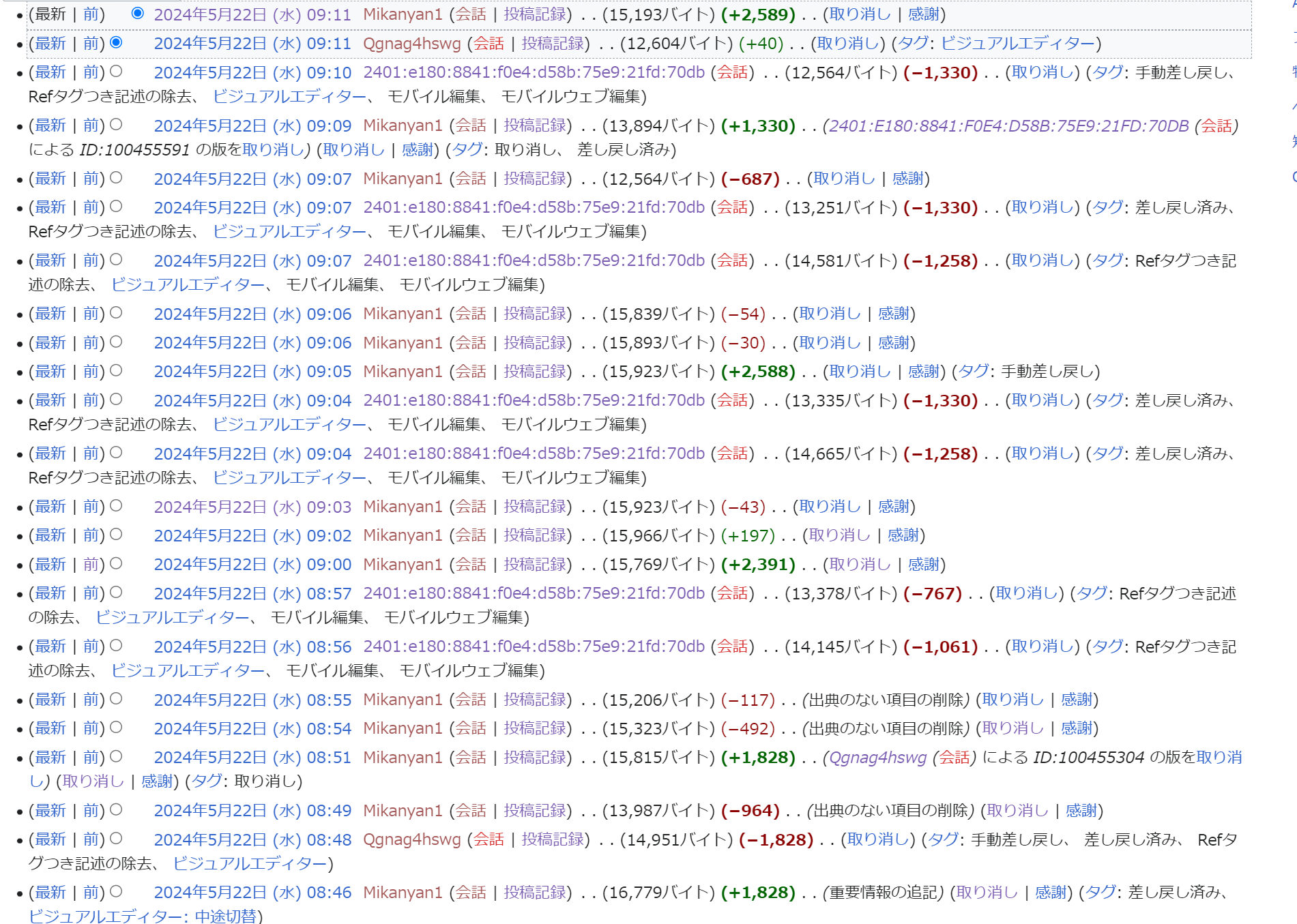Image resolution: width=1297 pixels, height=924 pixels.
Task: Click selected radio on Mikanyan1 15,193バイト row
Action: (x=138, y=13)
